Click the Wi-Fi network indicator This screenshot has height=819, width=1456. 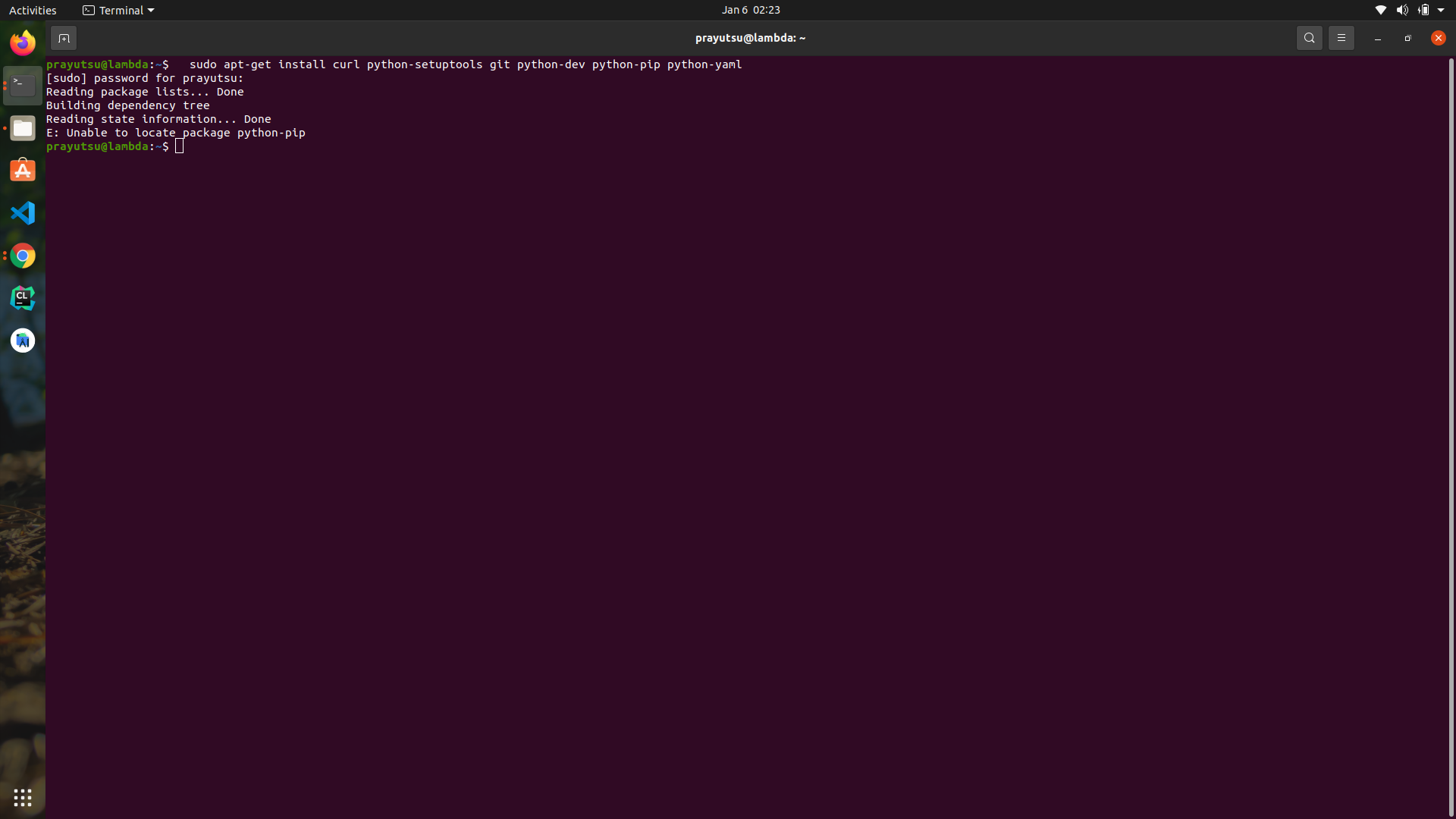[x=1380, y=10]
